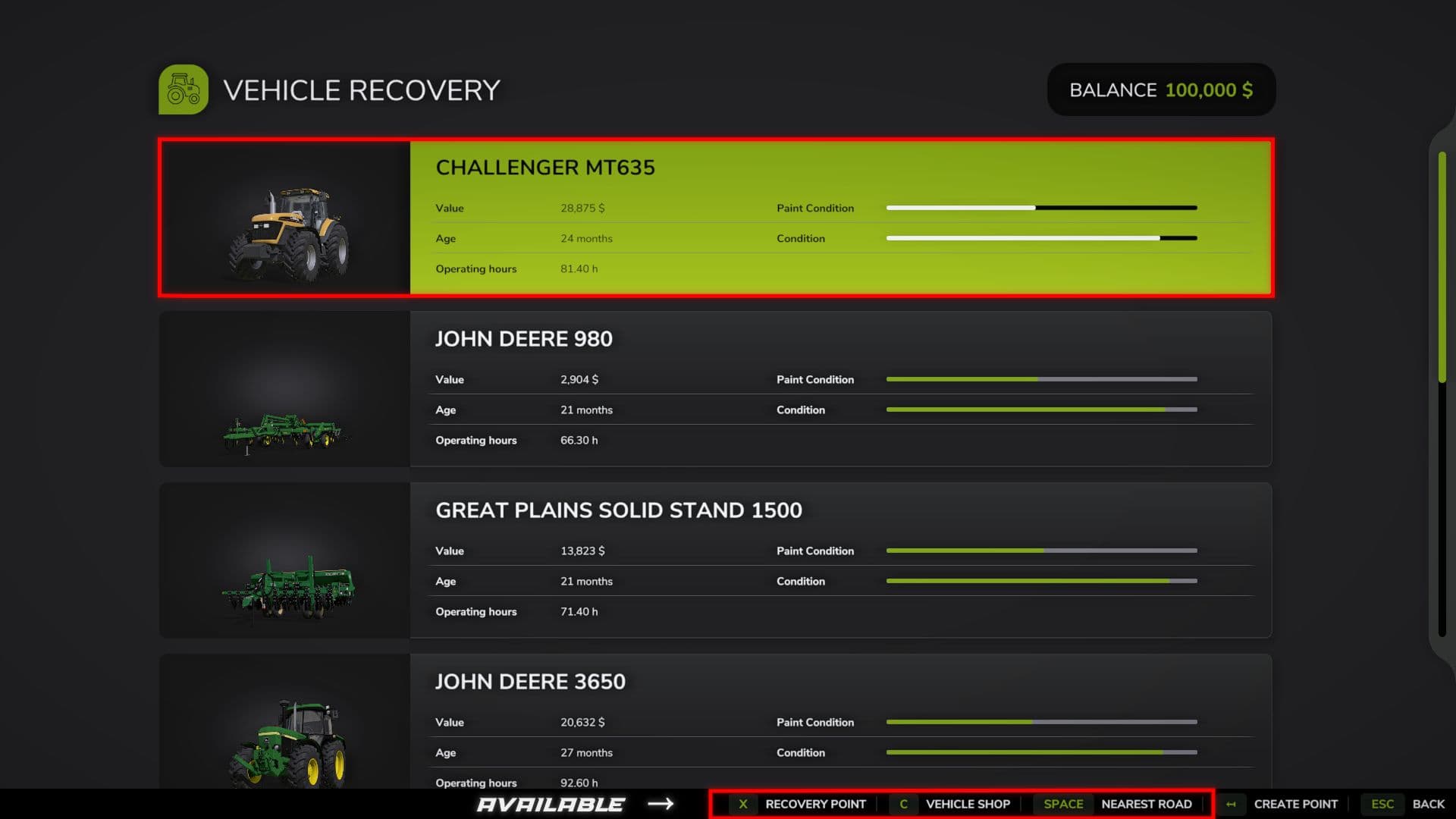Select the John Deere 980 cultivator thumbnail
Viewport: 1456px width, 819px height.
point(285,389)
